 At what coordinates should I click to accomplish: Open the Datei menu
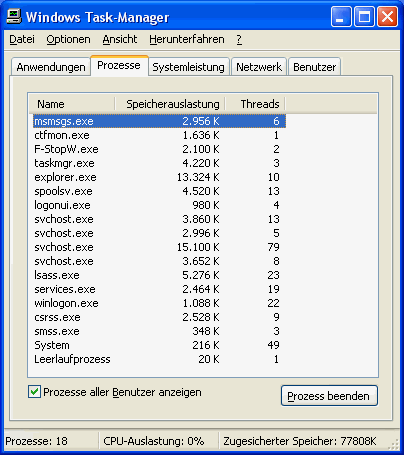(22, 39)
